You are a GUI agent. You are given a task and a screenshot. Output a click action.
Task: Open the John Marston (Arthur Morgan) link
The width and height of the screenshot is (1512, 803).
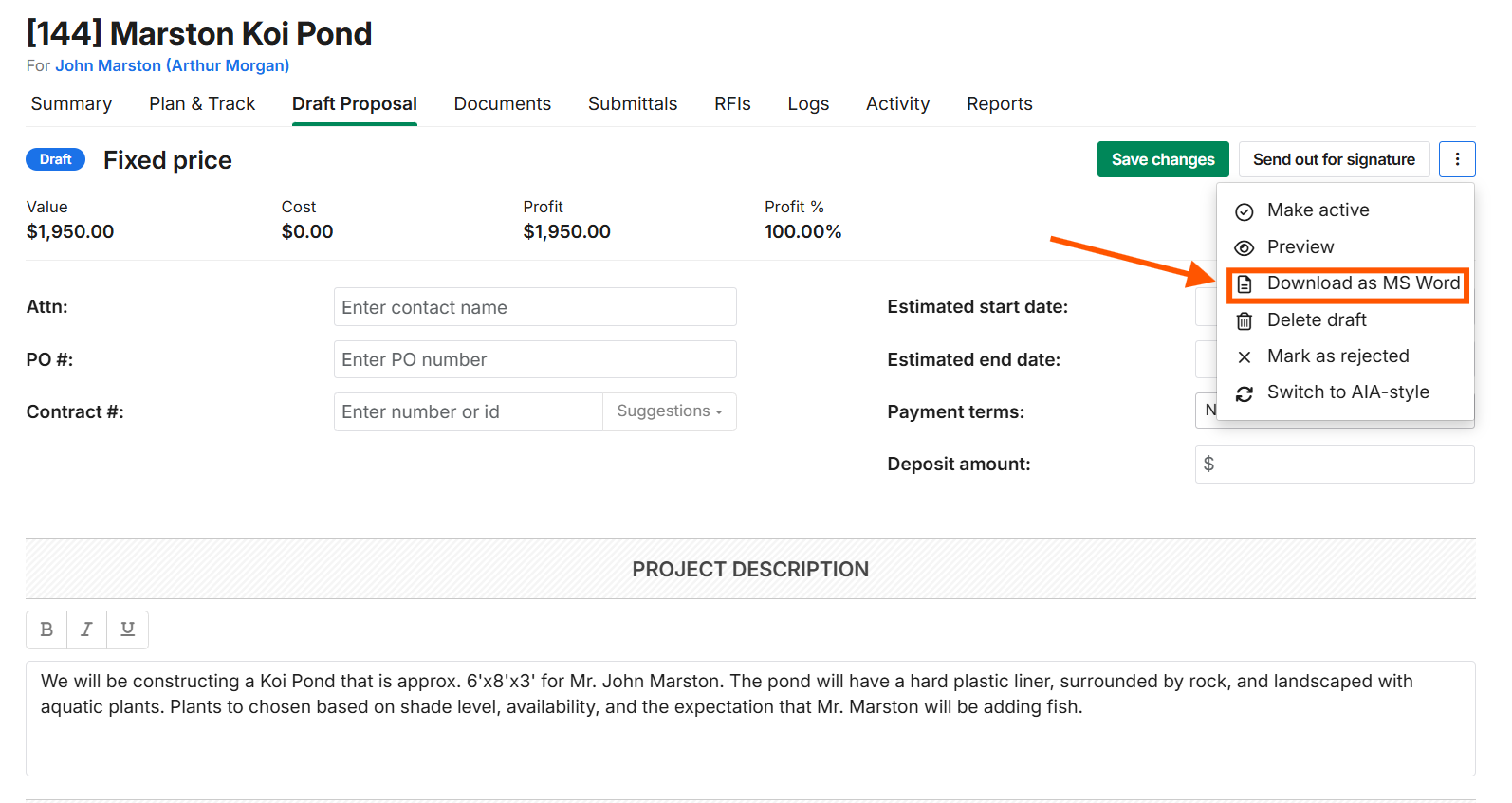coord(172,65)
